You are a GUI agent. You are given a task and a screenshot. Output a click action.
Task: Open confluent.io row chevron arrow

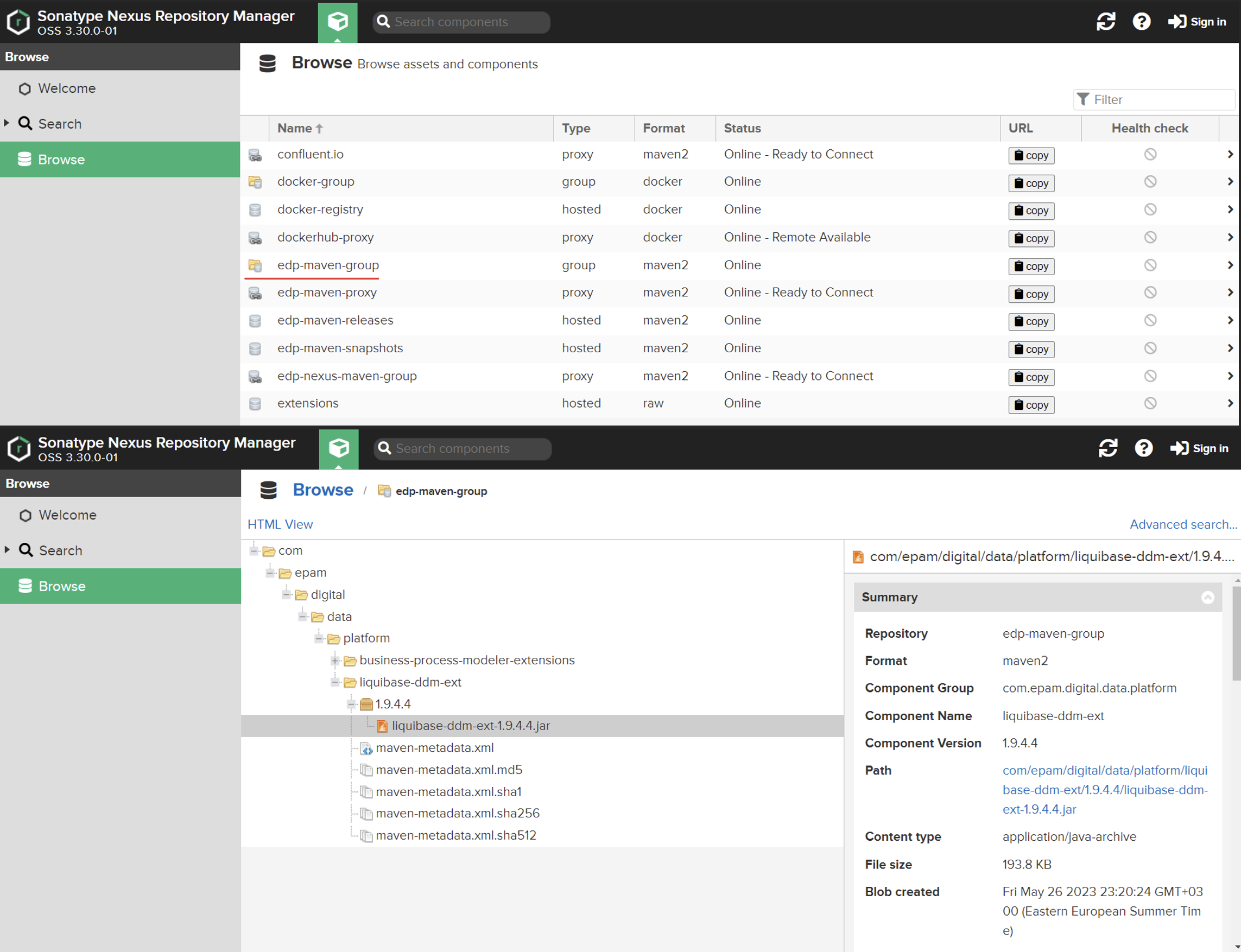point(1230,154)
